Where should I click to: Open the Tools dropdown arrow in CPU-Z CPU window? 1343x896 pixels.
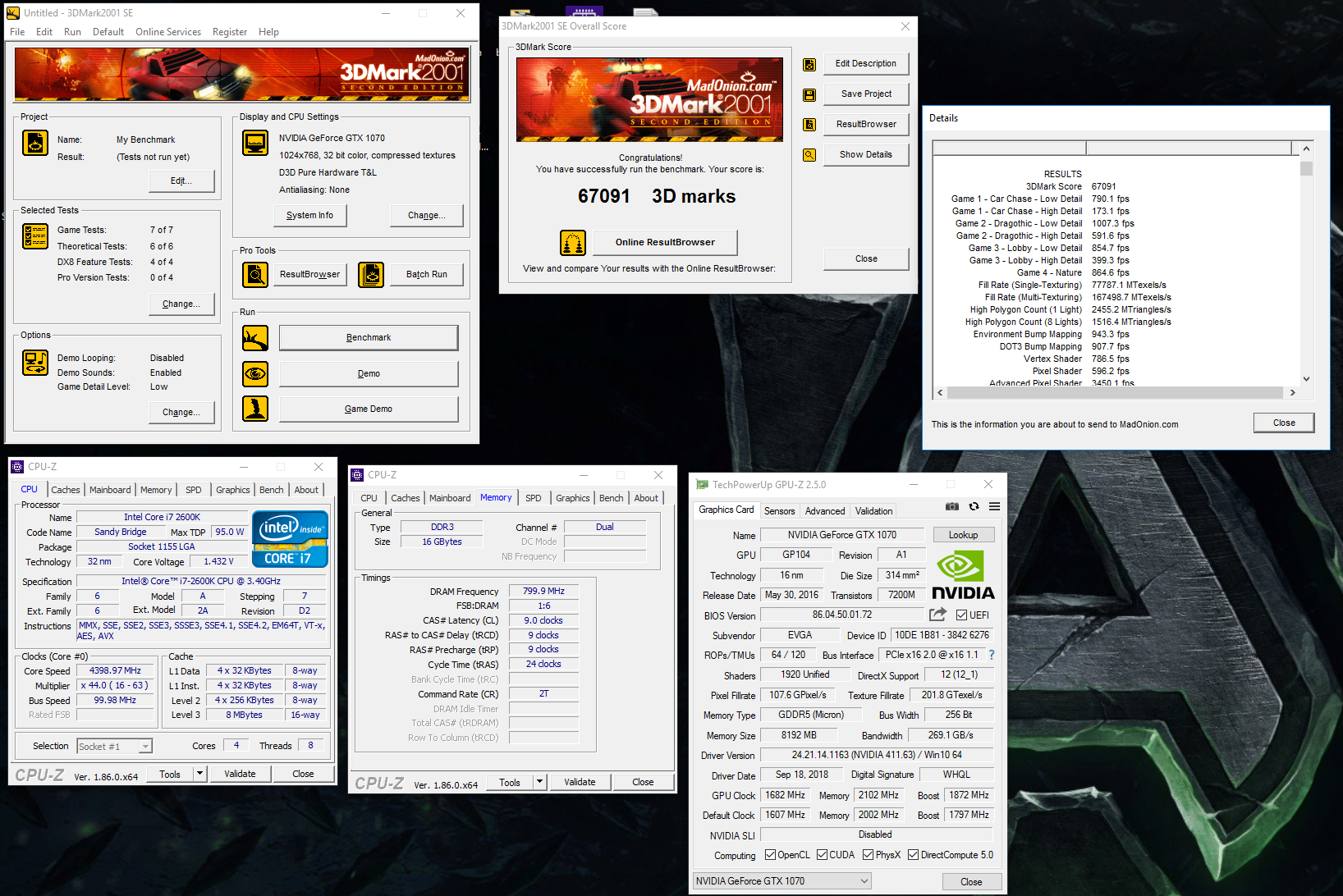(199, 773)
